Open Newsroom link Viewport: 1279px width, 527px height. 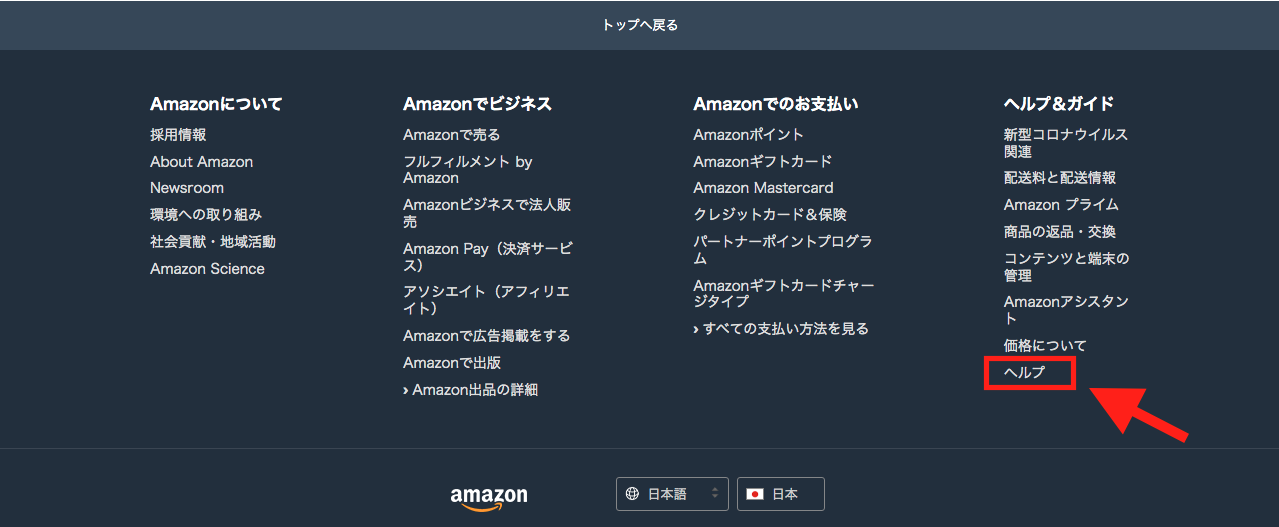pos(187,188)
